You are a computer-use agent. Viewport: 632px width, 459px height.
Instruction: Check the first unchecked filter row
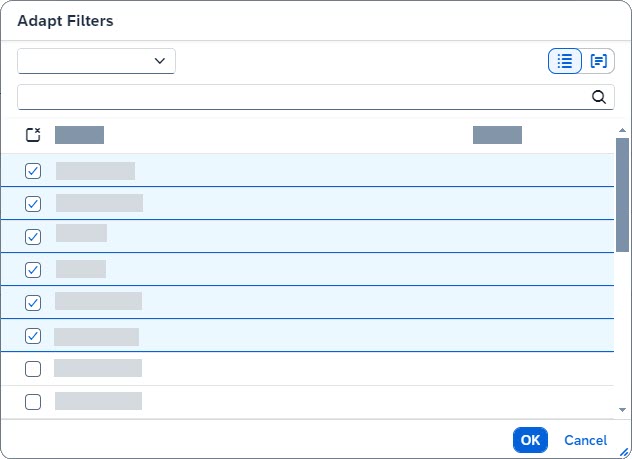point(33,369)
